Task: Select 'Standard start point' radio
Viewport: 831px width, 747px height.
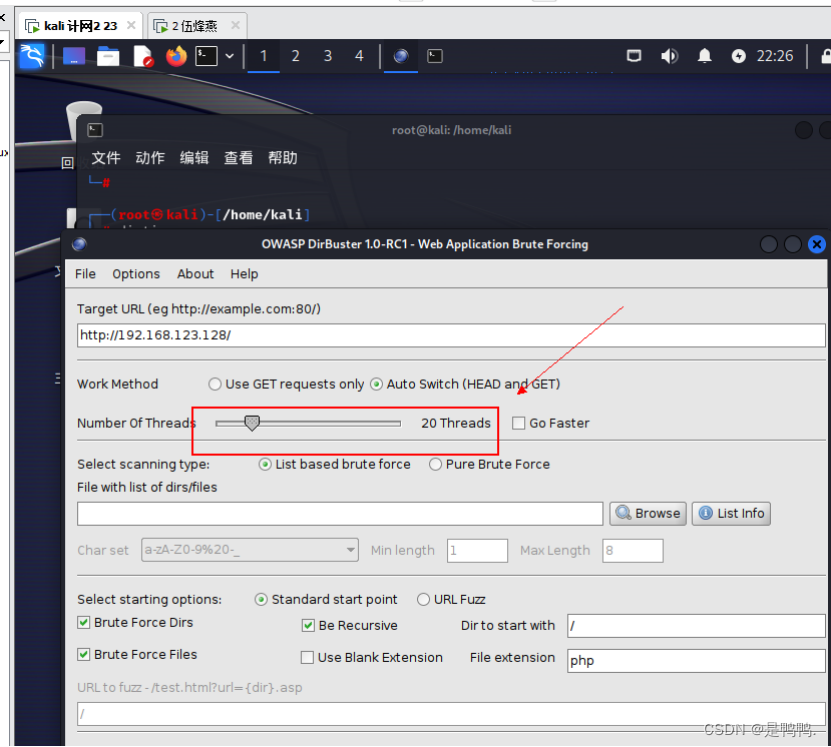Action: tap(261, 600)
